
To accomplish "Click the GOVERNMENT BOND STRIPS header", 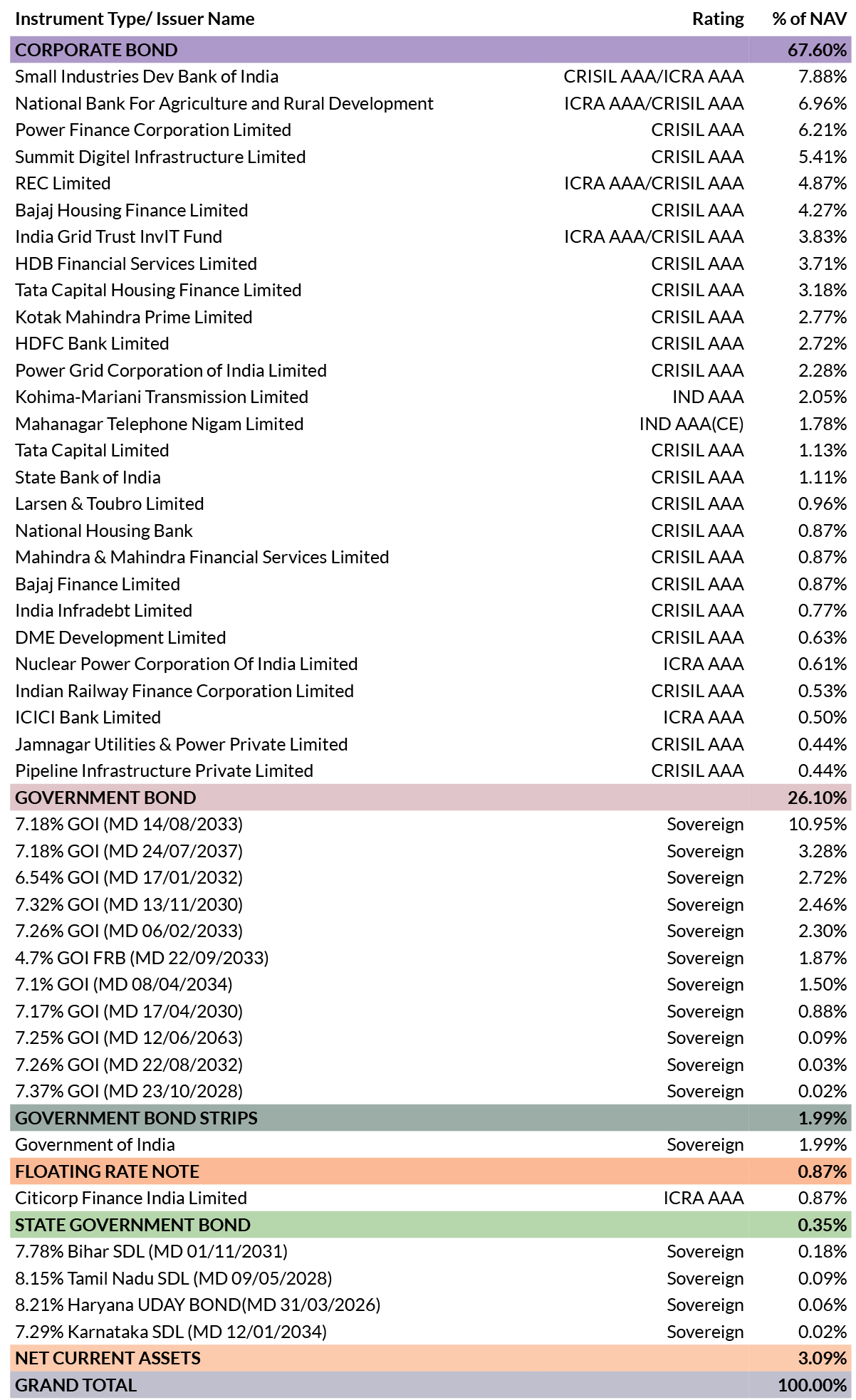I will coord(431,1118).
